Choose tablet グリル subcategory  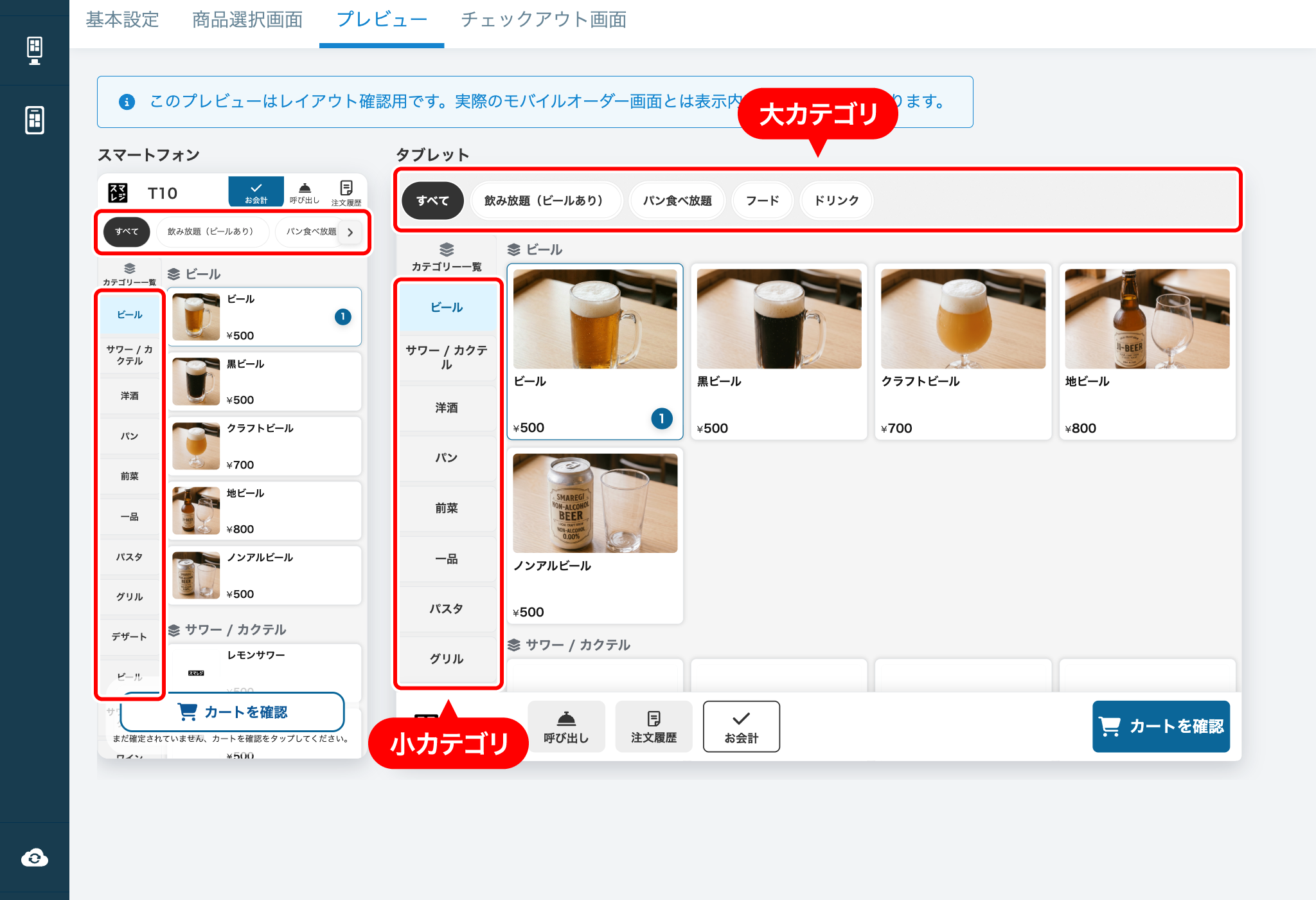point(447,659)
